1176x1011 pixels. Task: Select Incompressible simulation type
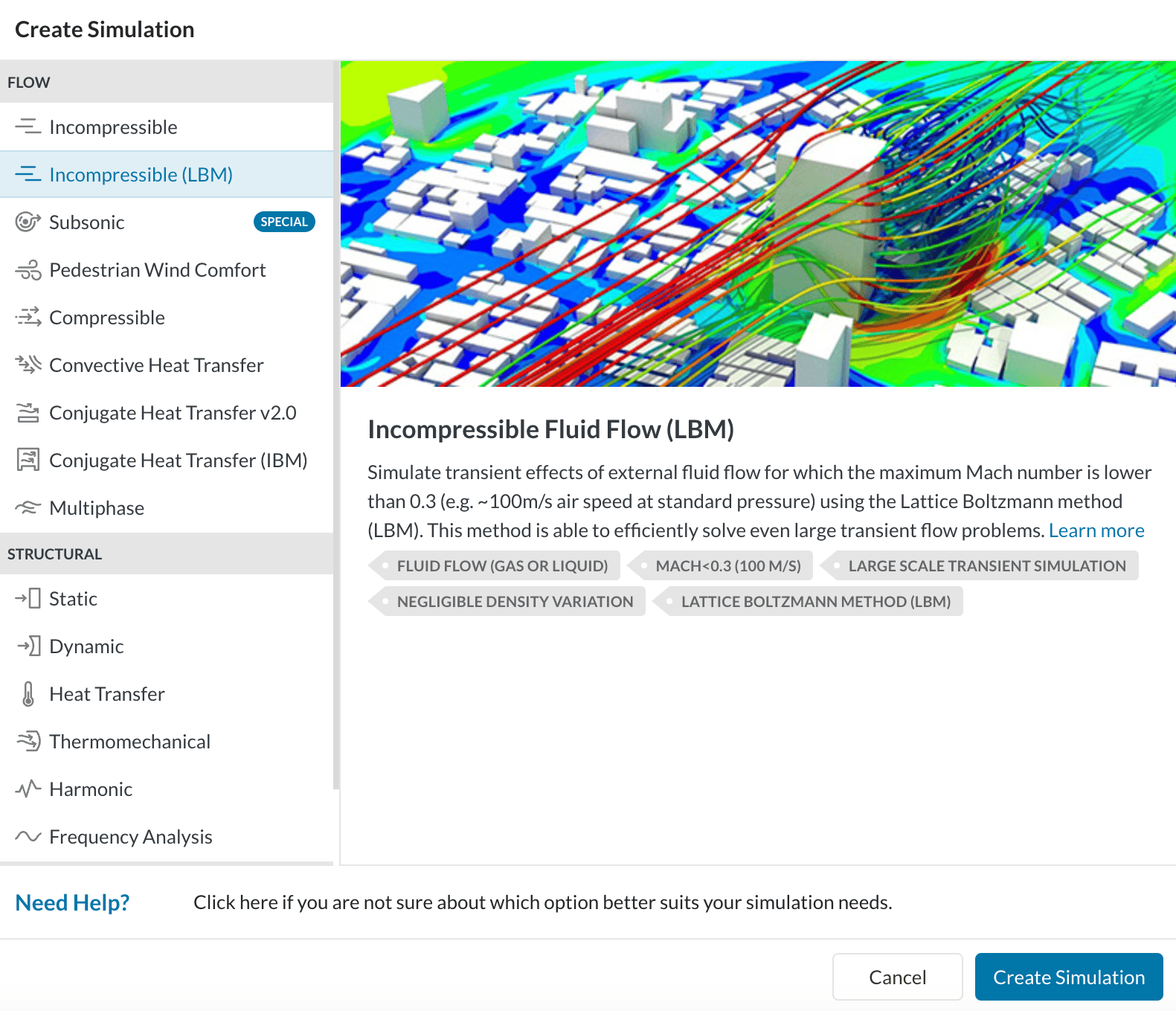click(167, 127)
